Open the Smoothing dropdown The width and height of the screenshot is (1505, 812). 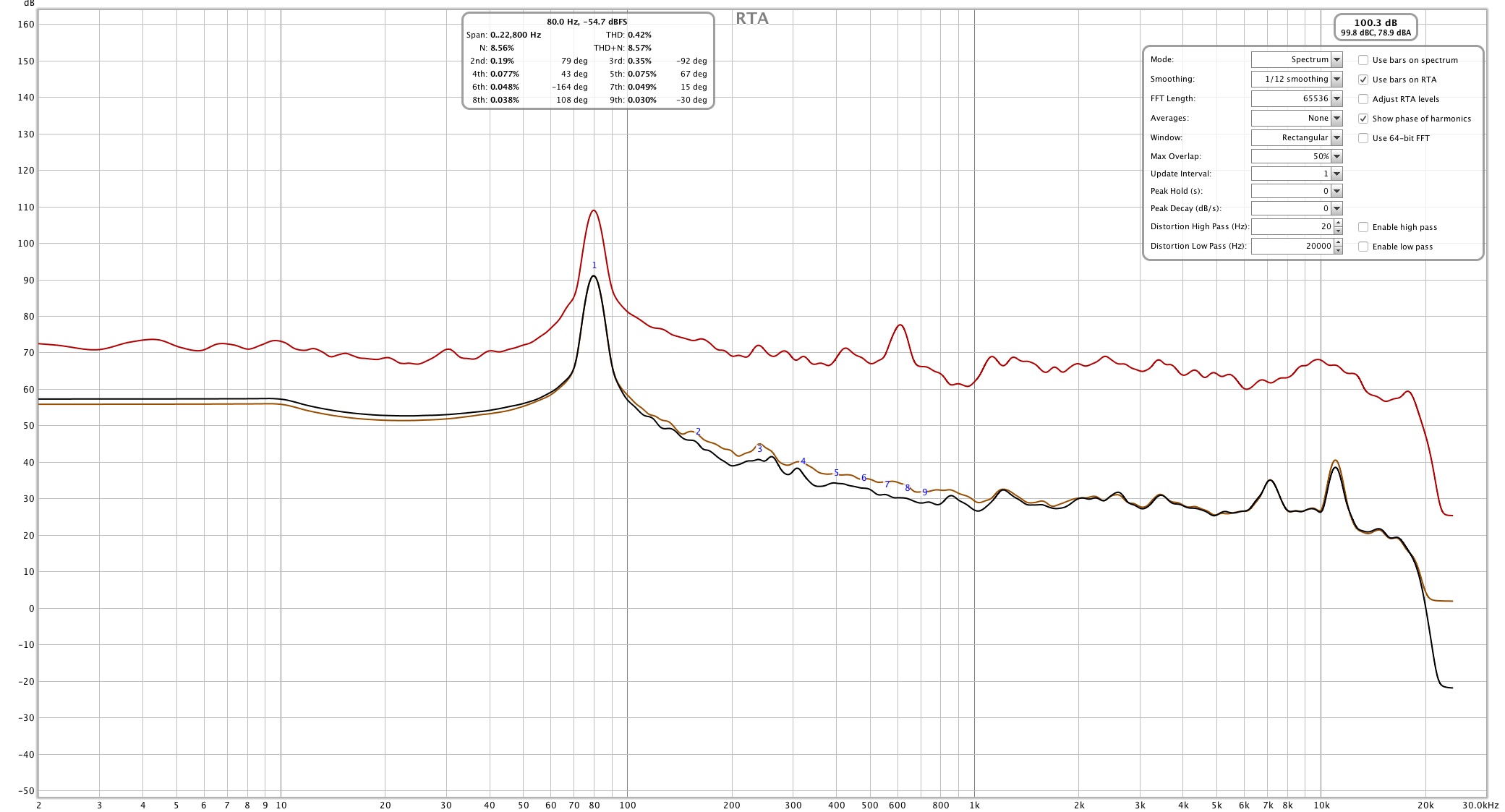pos(1336,79)
